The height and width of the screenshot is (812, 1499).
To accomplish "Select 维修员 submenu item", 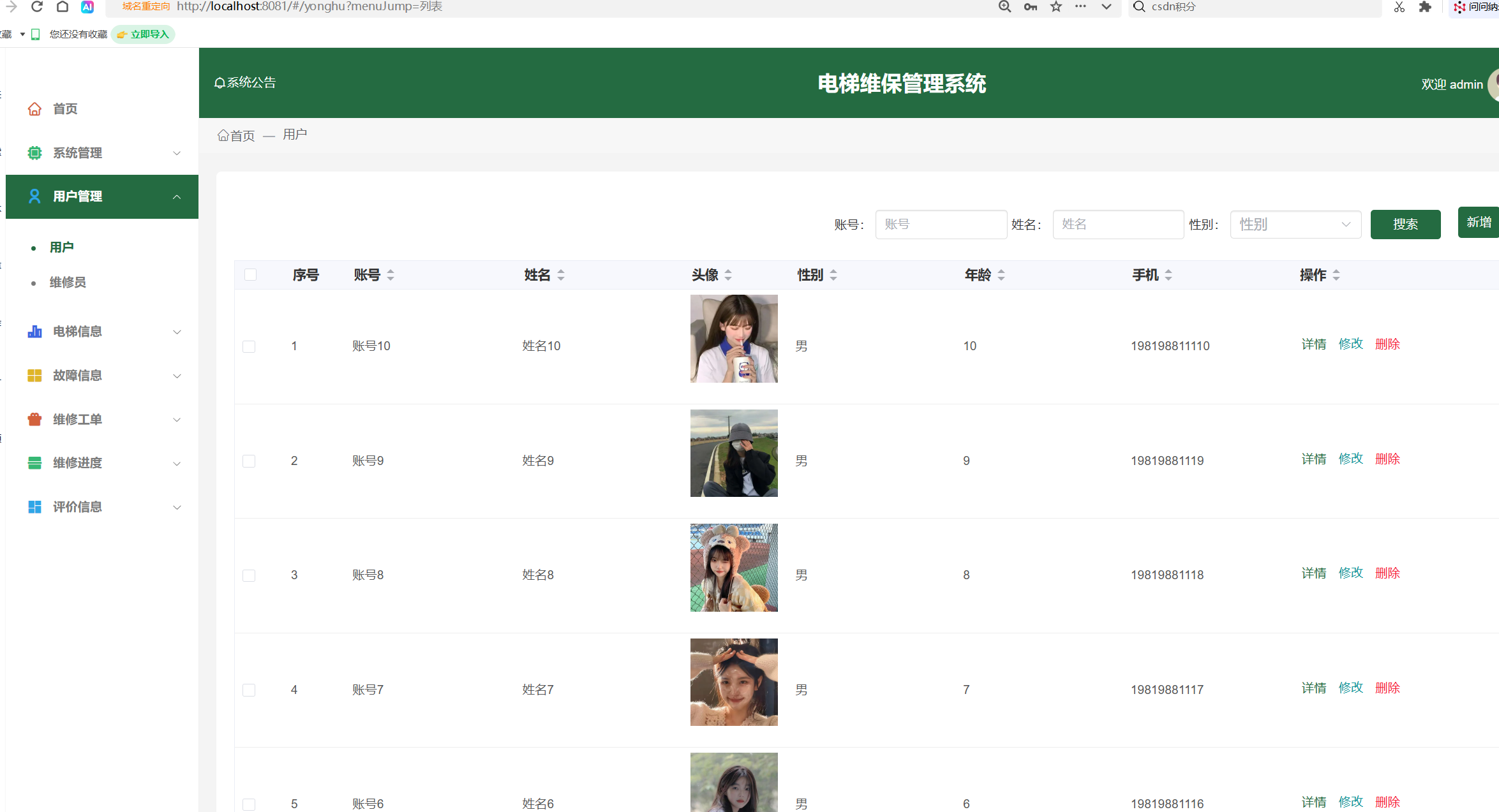I will (x=68, y=283).
